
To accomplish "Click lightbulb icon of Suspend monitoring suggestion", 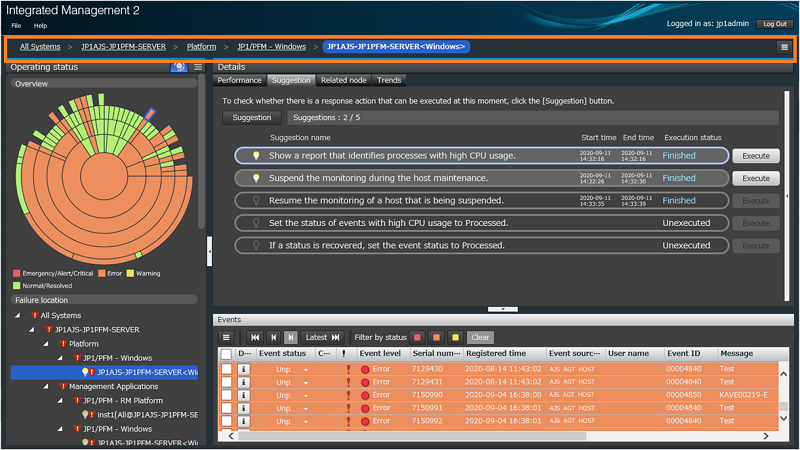I will click(x=256, y=178).
